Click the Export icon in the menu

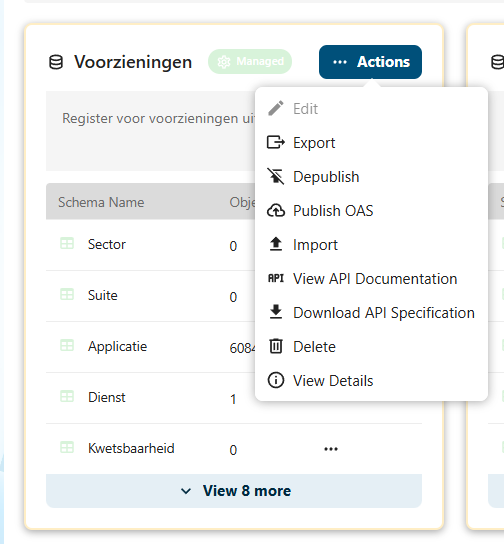point(276,143)
